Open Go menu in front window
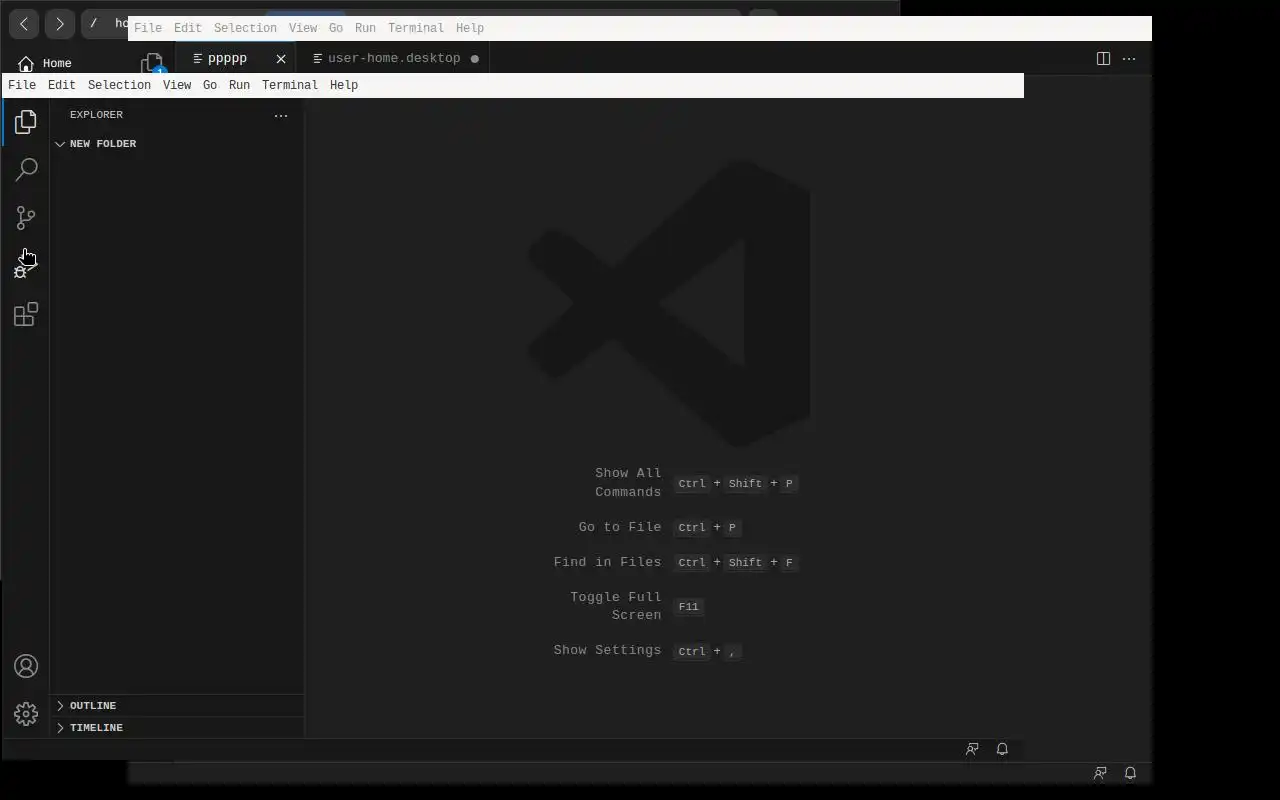This screenshot has width=1280, height=800. 210,85
